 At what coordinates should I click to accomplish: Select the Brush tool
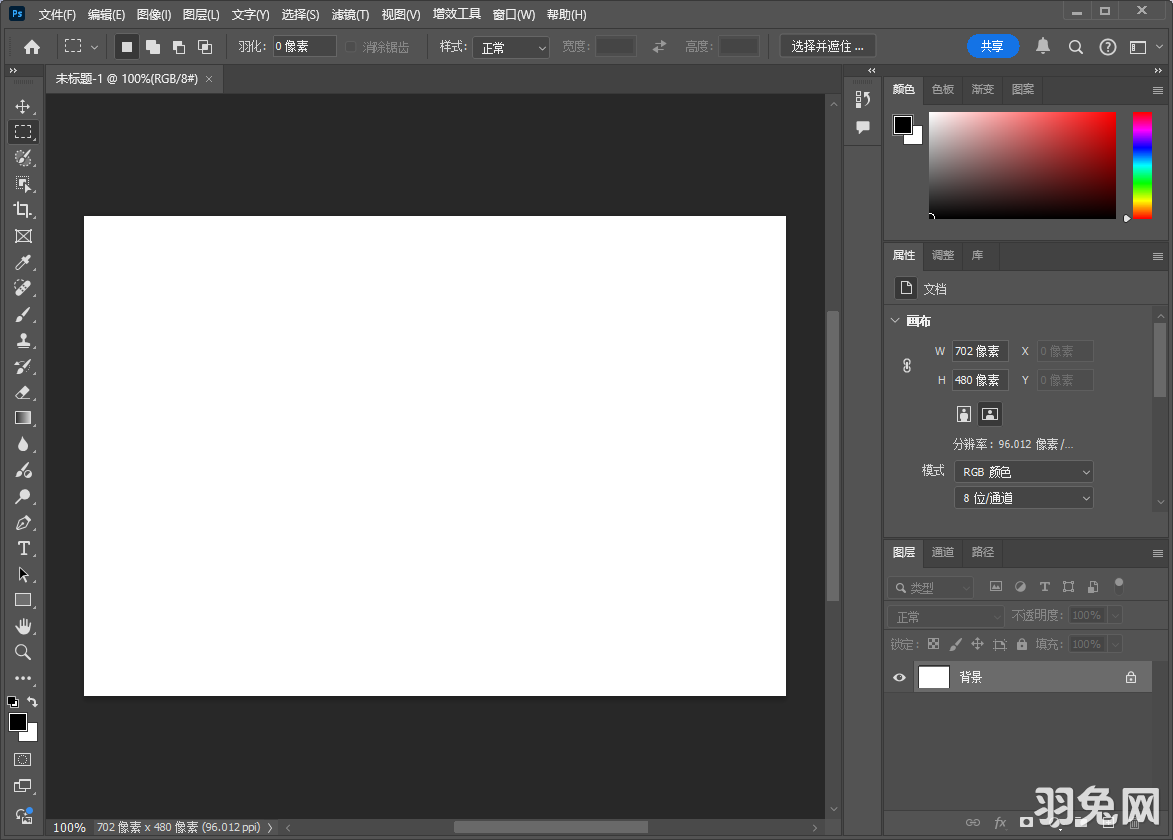click(x=23, y=314)
